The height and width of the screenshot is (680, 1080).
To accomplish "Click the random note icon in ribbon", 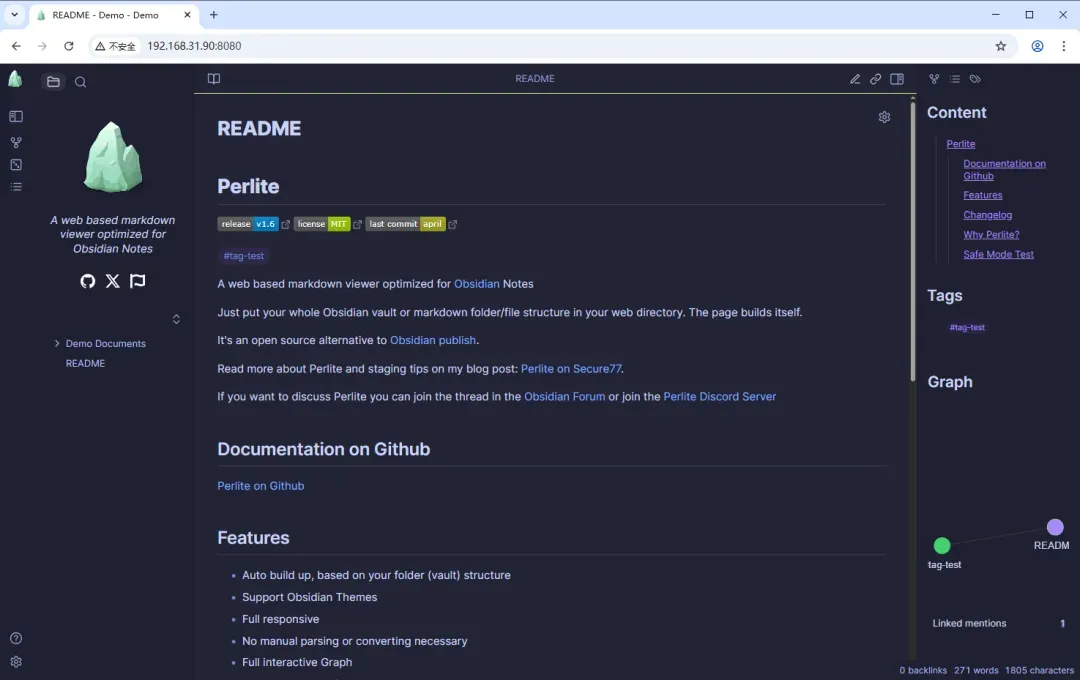I will pyautogui.click(x=16, y=165).
